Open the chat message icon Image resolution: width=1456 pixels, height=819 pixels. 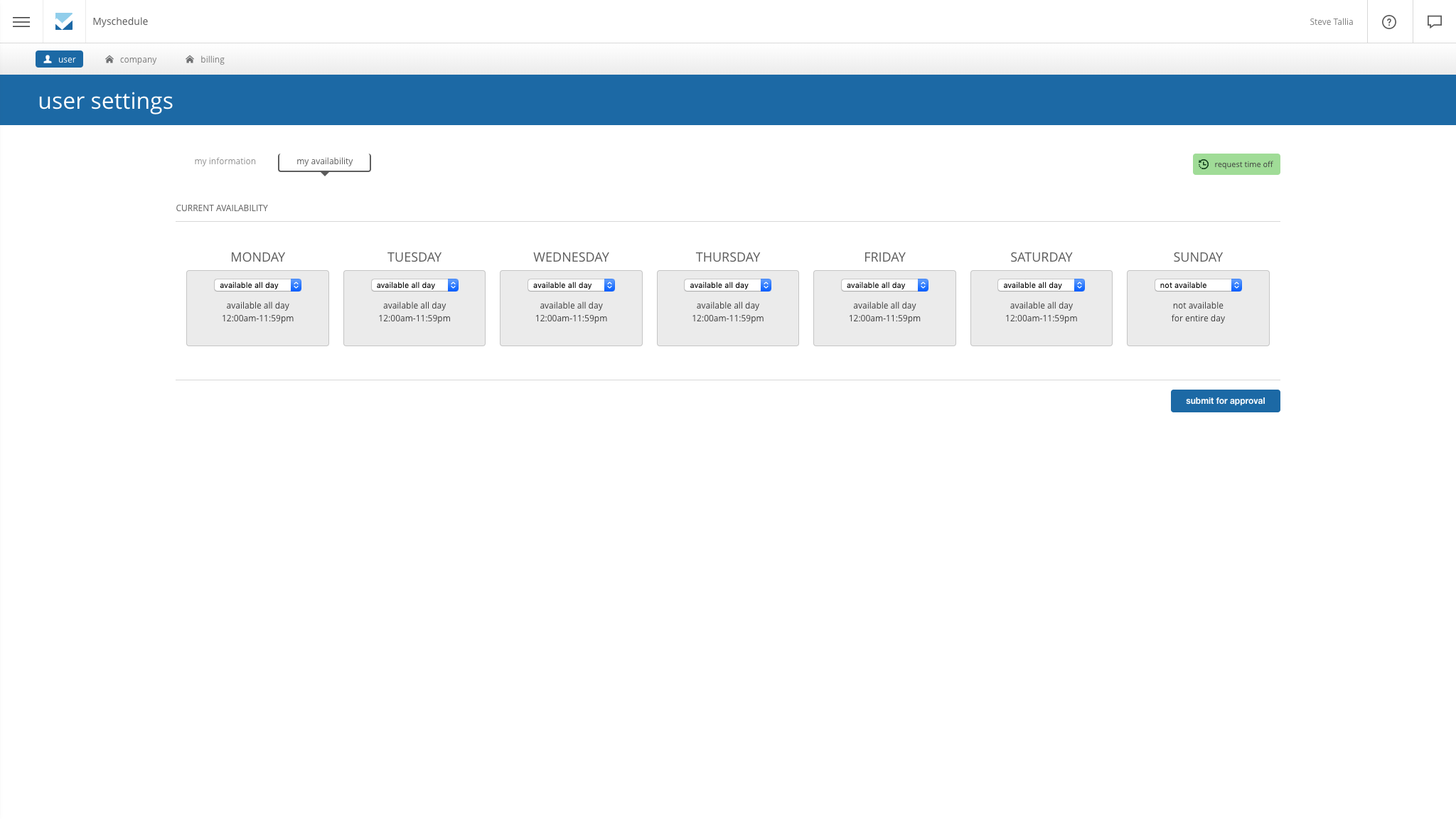1435,21
